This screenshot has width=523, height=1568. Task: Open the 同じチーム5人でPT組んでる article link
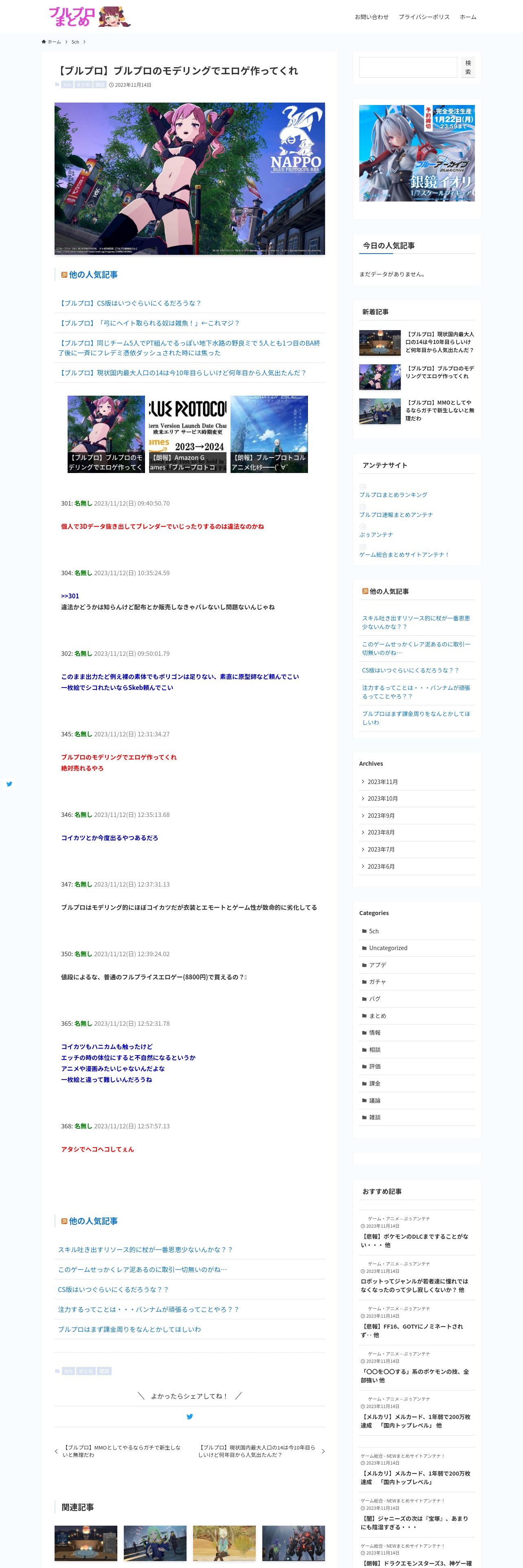189,348
